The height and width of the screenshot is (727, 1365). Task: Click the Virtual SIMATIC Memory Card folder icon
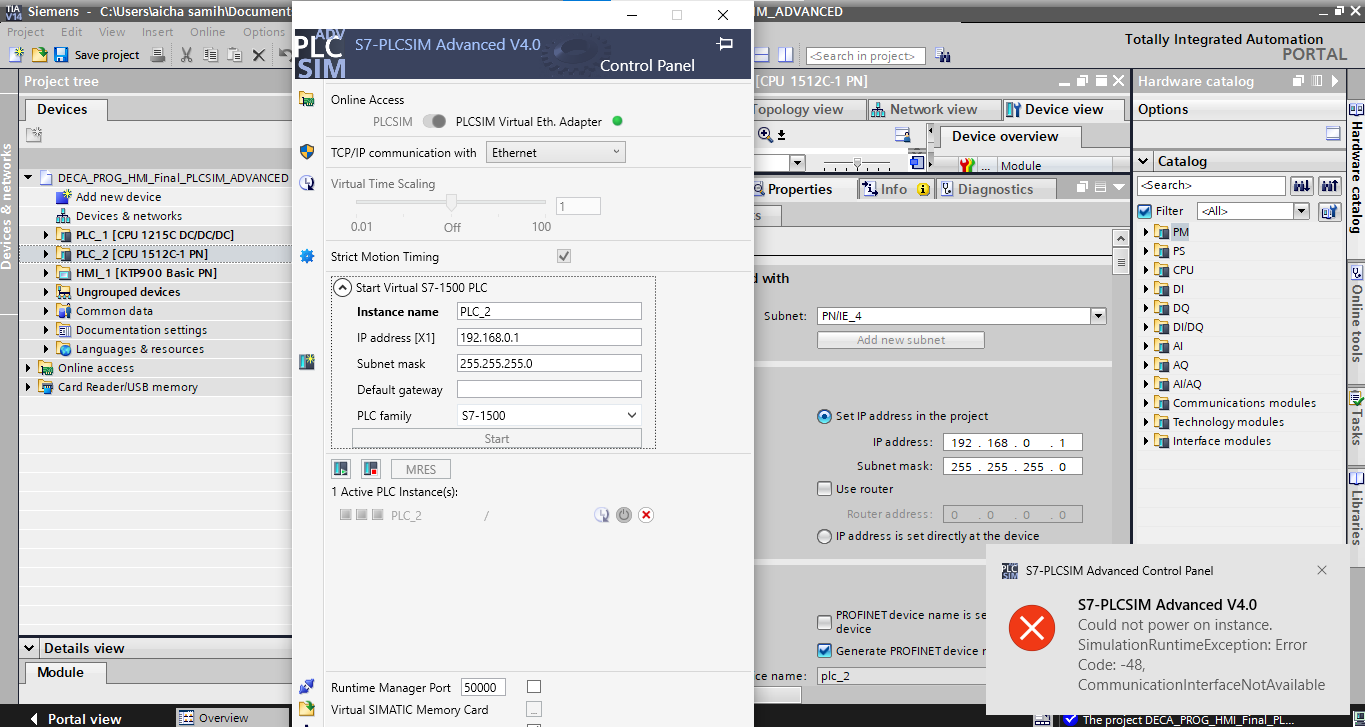[307, 709]
